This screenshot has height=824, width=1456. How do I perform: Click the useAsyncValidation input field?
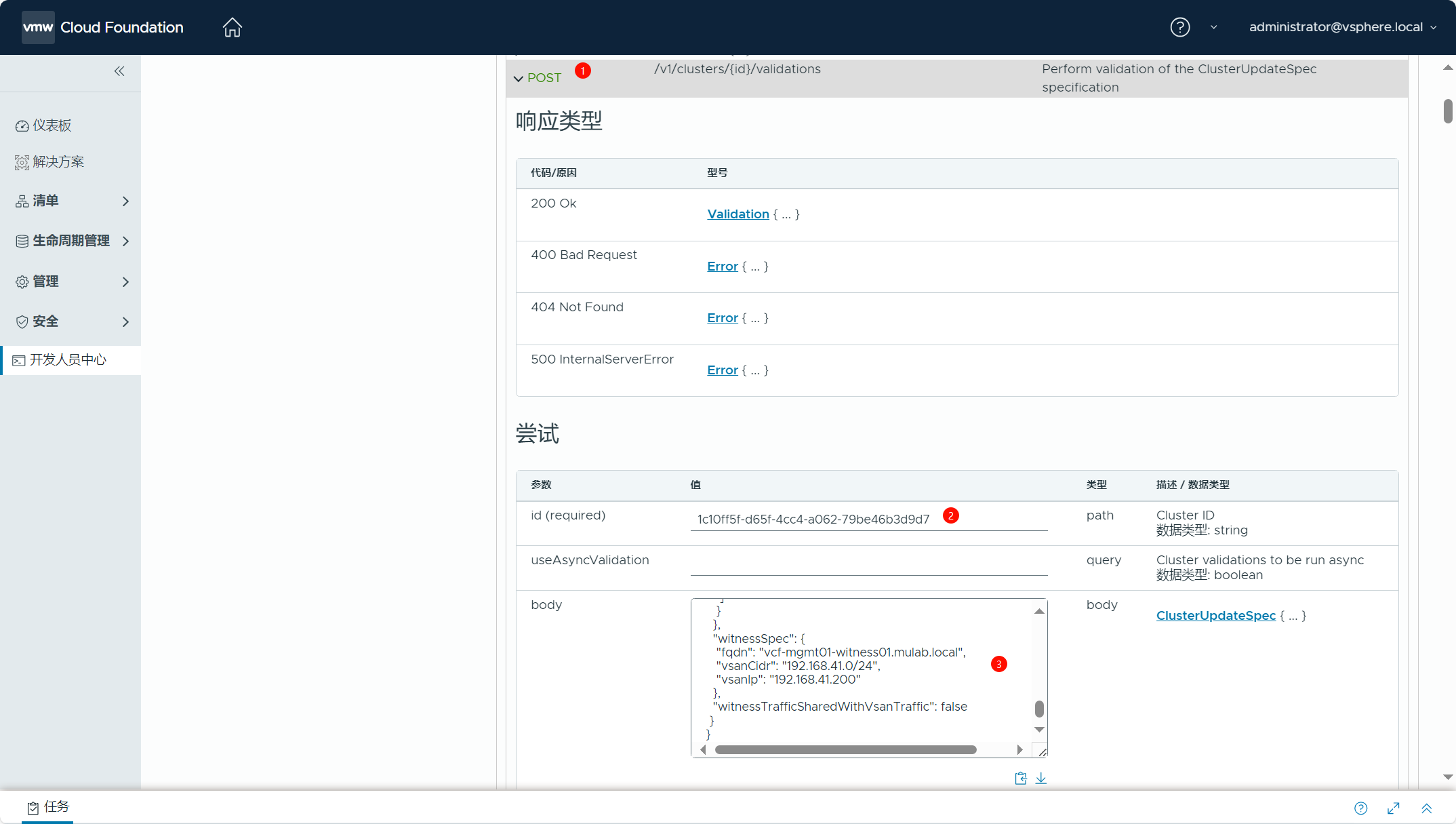coord(868,564)
